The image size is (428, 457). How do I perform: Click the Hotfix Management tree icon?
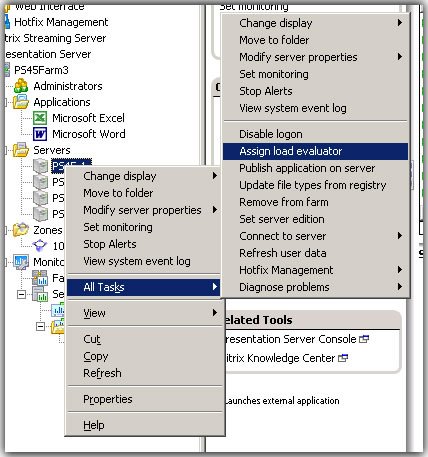pos(7,22)
